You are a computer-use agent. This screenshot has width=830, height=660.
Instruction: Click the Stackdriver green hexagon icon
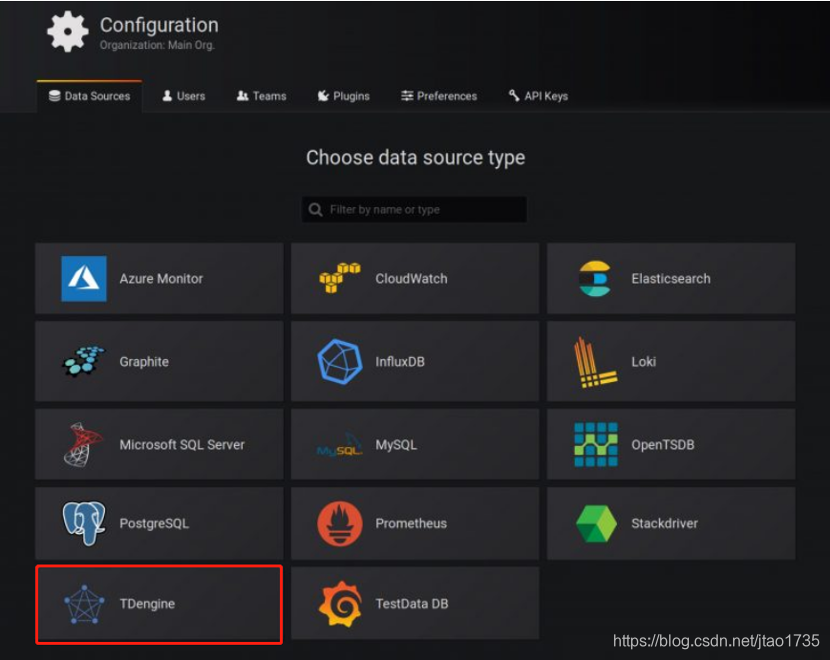click(x=596, y=523)
